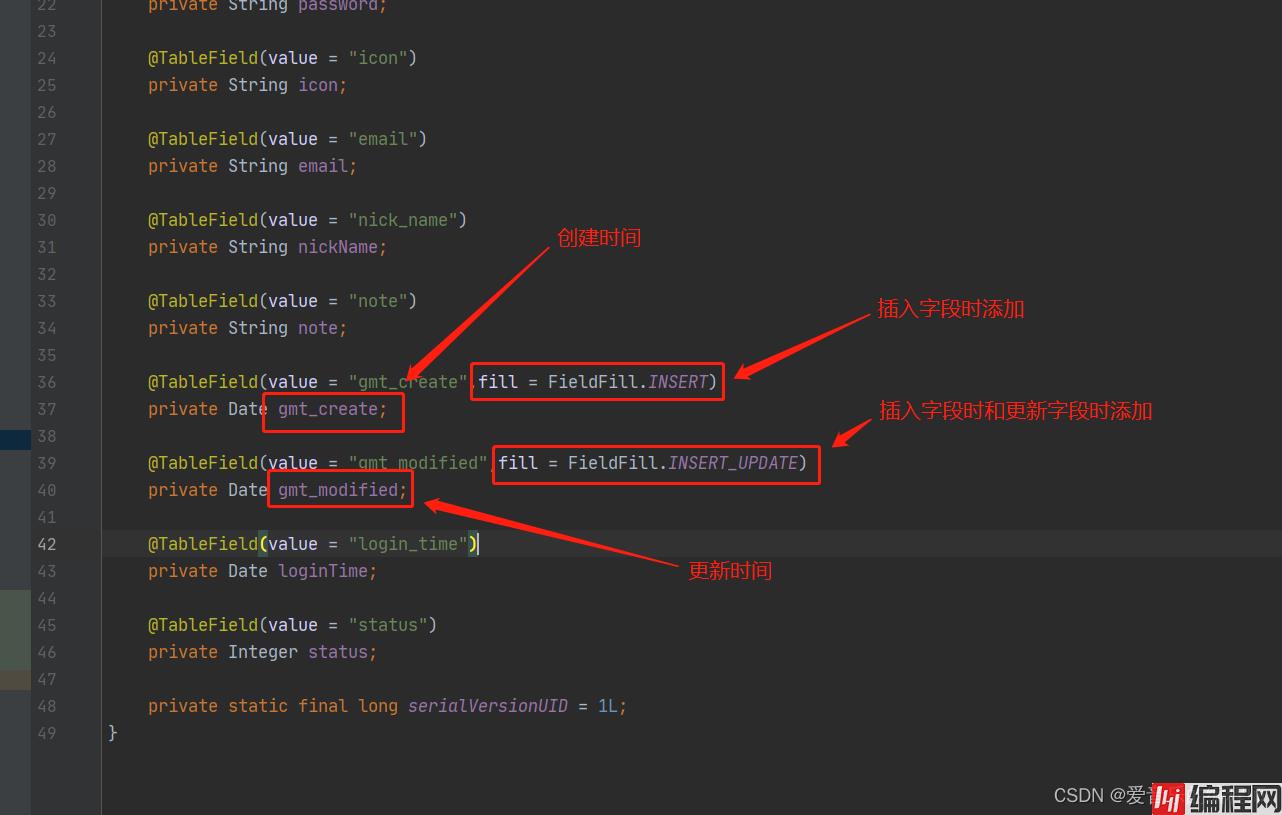
Task: Click the final keyword on line 48
Action: click(323, 706)
